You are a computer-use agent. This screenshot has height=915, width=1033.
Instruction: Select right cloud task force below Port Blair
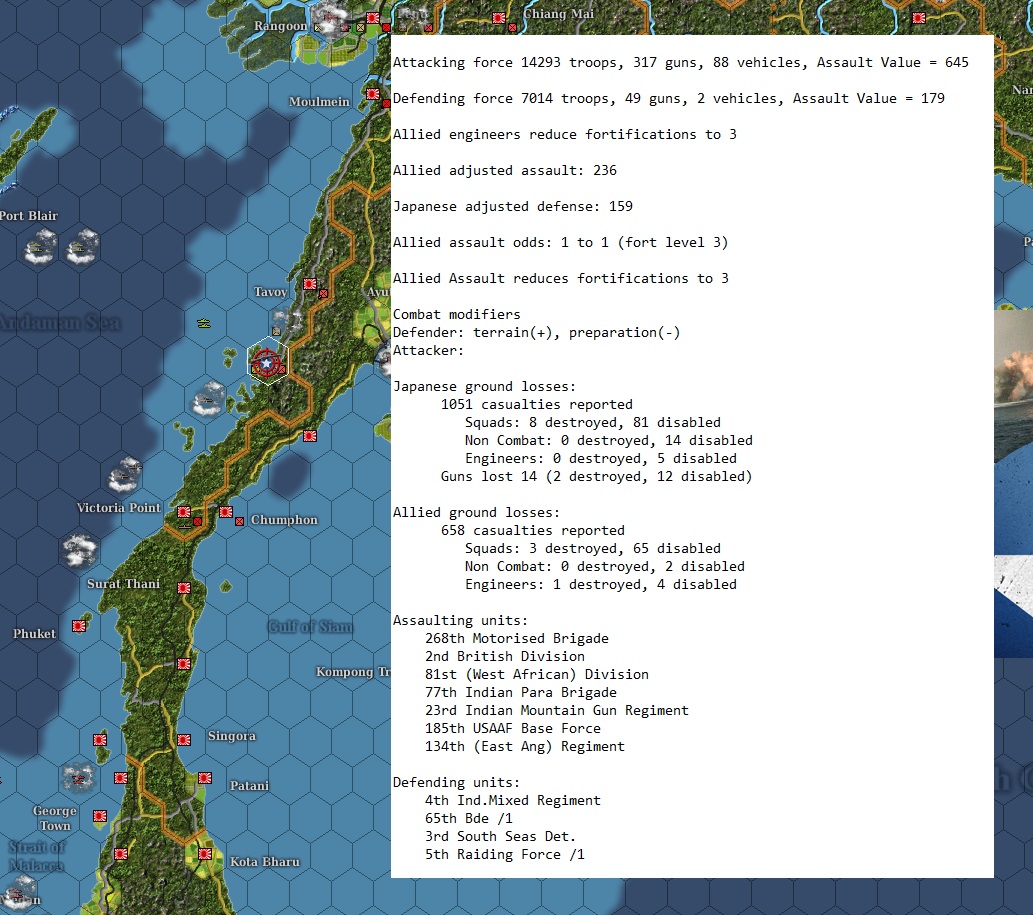pyautogui.click(x=82, y=246)
